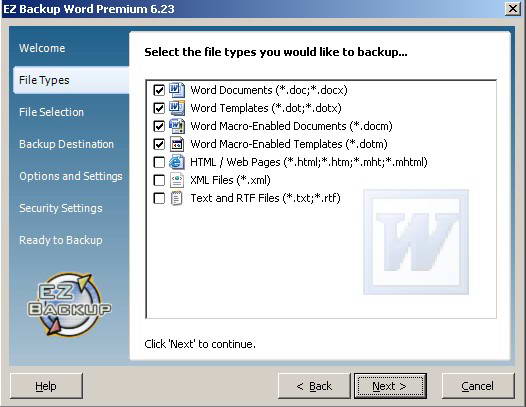
Task: Click the XML Files icon
Action: 176,180
